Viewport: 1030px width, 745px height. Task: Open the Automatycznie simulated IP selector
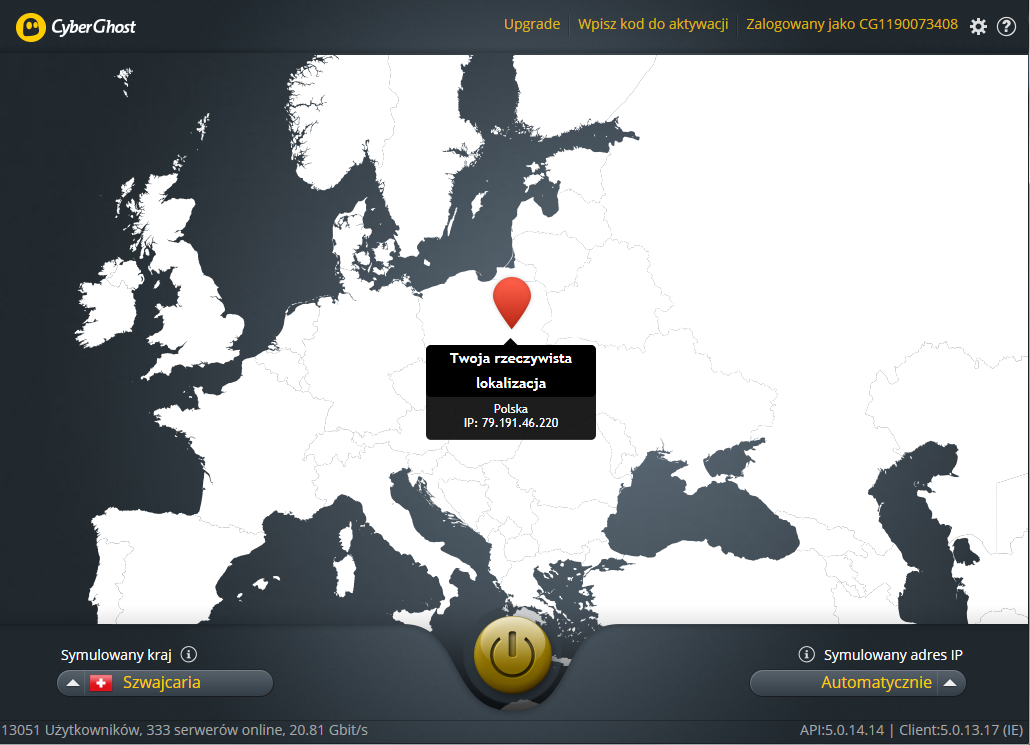pos(857,683)
